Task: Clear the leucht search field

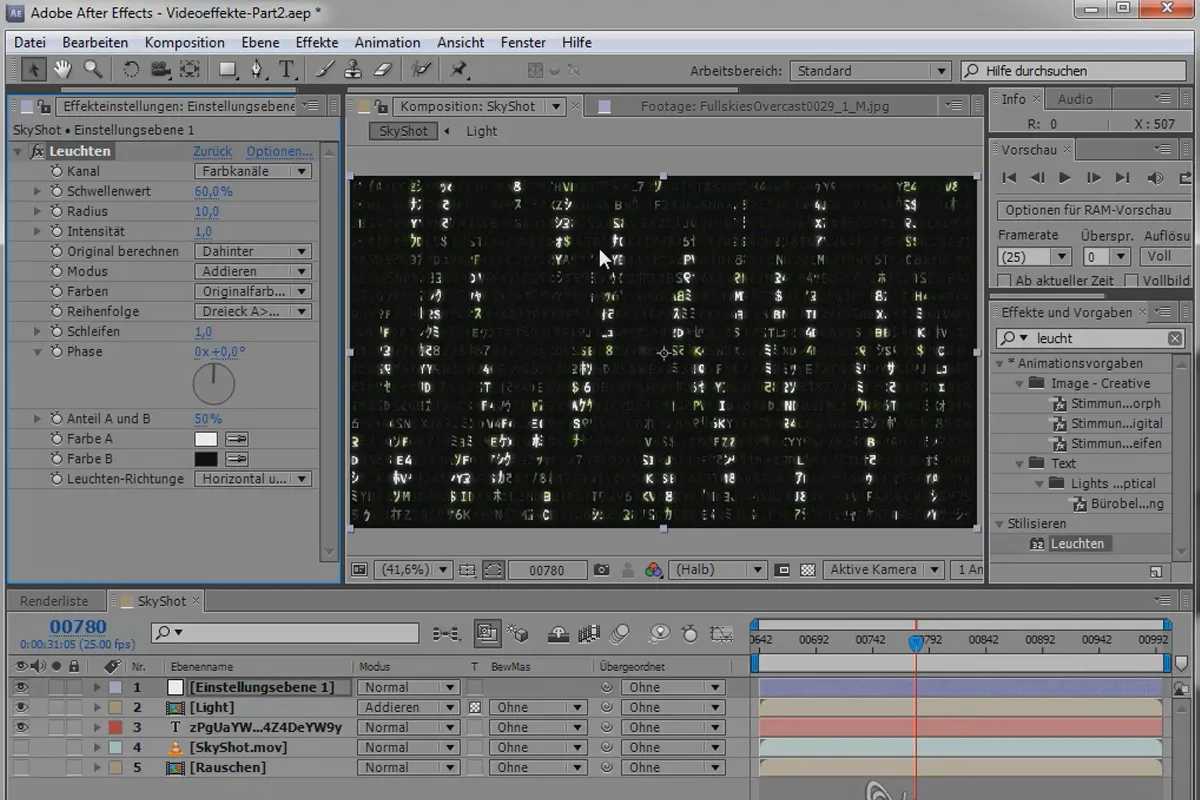Action: (x=1174, y=339)
